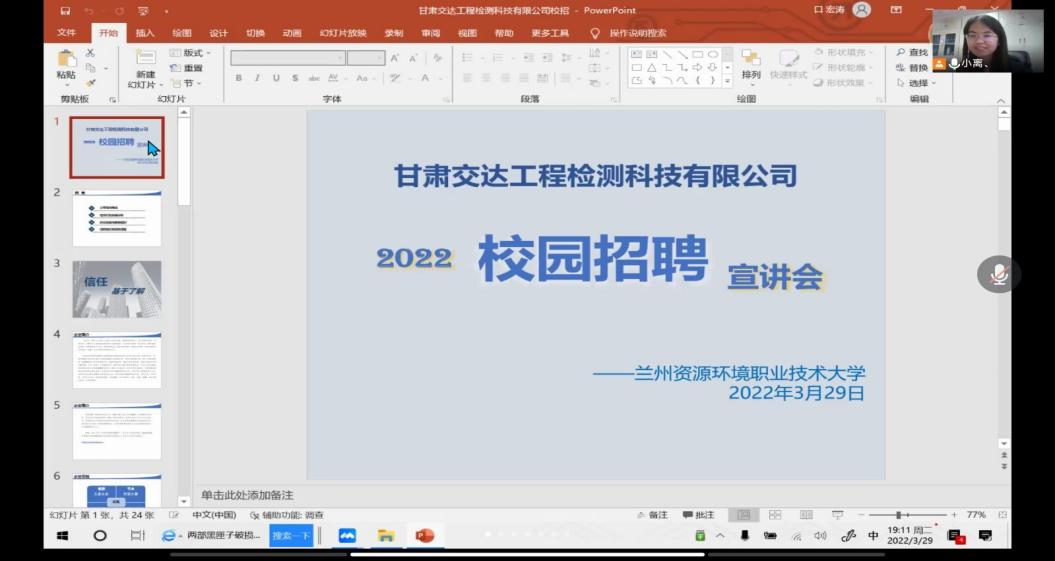This screenshot has width=1055, height=561.
Task: Open the font name combo box
Action: [x=288, y=58]
